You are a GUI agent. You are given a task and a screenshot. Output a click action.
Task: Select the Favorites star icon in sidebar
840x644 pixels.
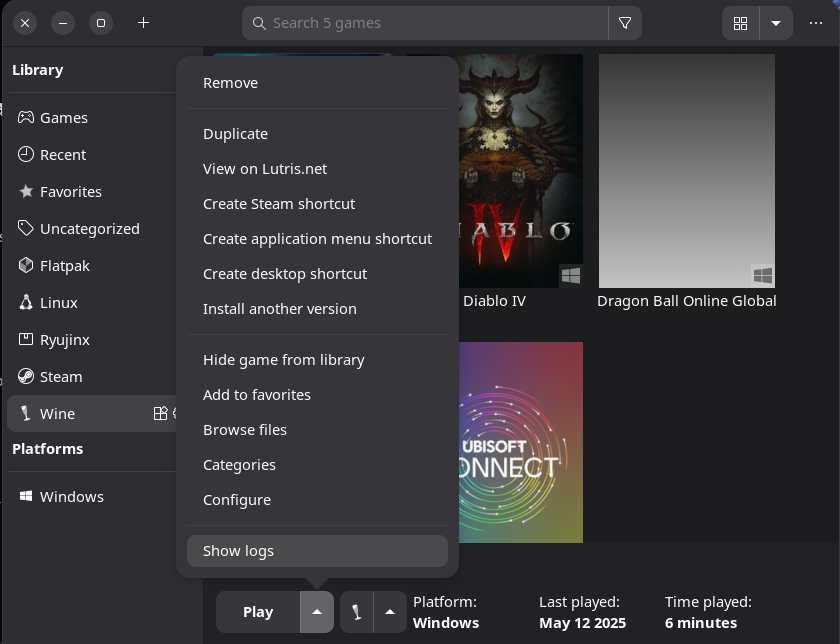26,191
